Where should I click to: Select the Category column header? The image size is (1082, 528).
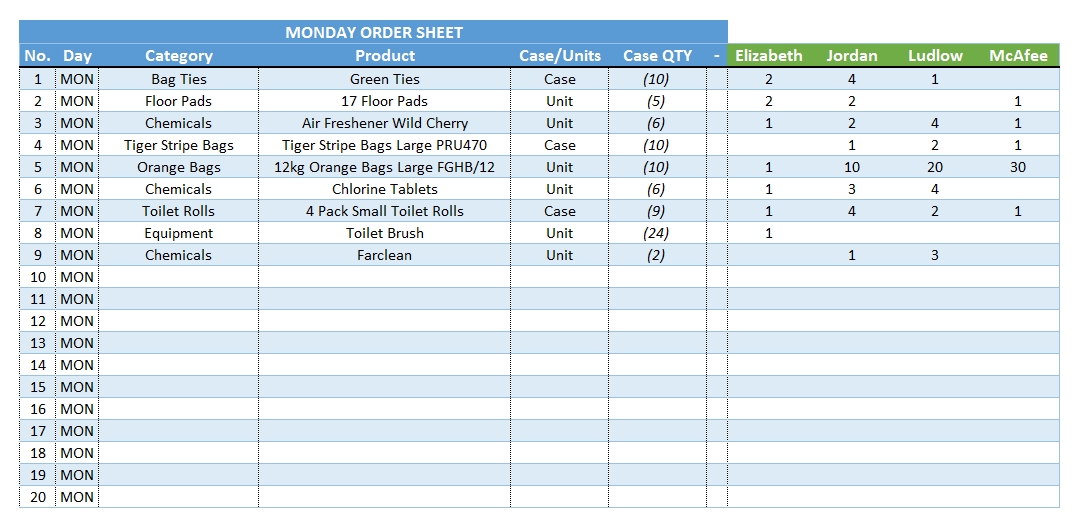tap(179, 56)
